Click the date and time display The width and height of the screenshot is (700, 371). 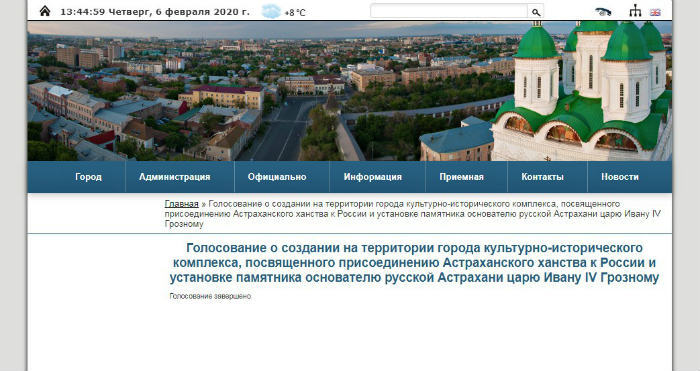pos(154,12)
